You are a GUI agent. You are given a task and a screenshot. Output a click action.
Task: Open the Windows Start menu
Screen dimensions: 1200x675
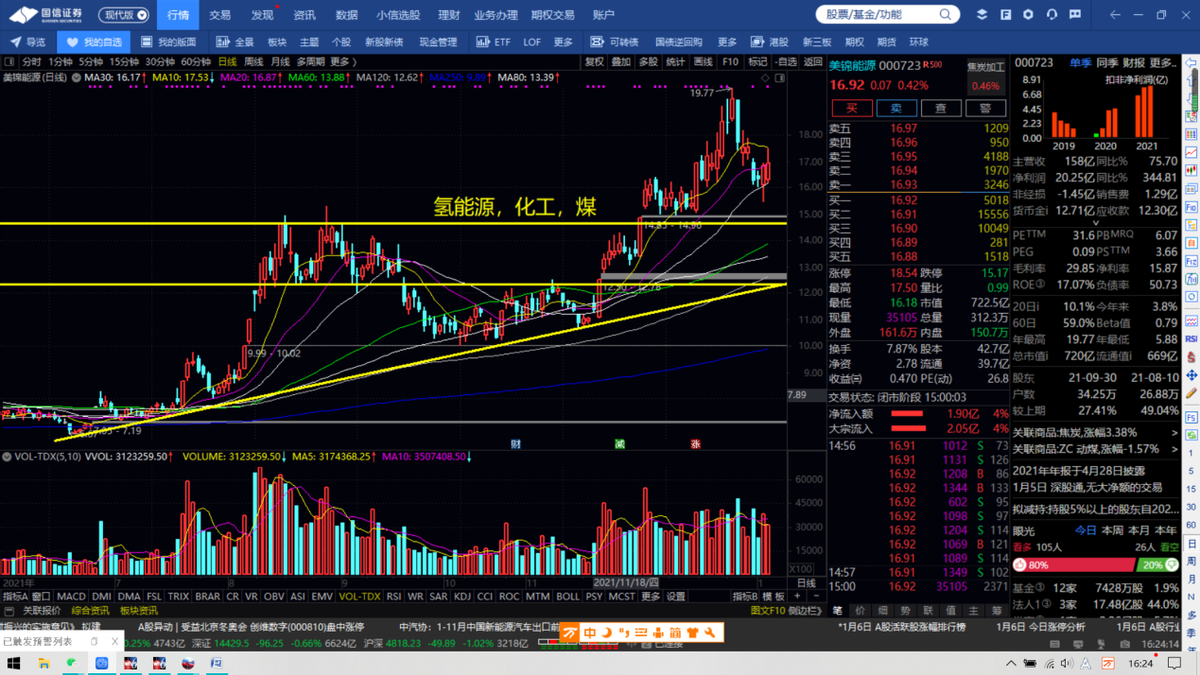click(x=14, y=663)
